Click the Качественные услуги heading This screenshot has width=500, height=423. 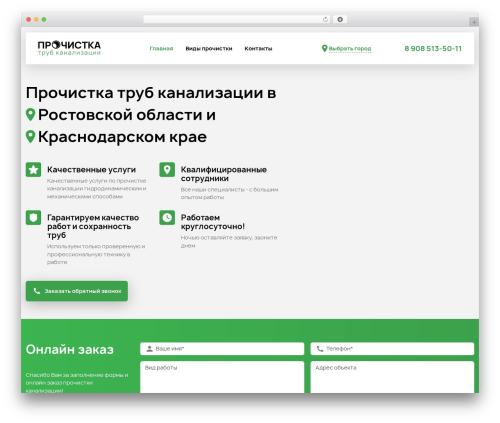(91, 170)
